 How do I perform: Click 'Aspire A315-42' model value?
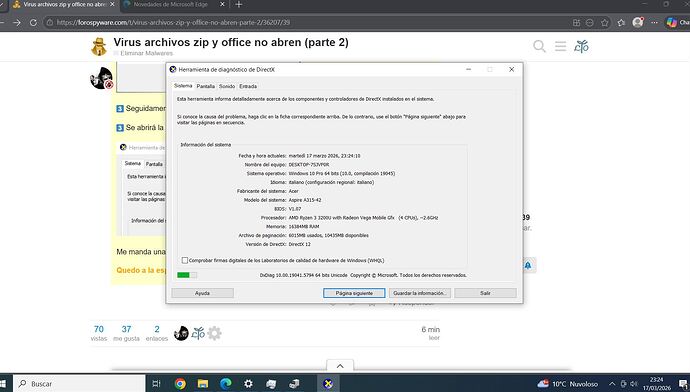(305, 200)
